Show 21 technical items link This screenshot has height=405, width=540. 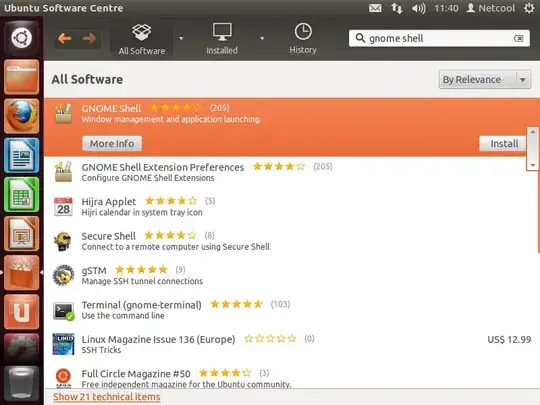coord(107,397)
